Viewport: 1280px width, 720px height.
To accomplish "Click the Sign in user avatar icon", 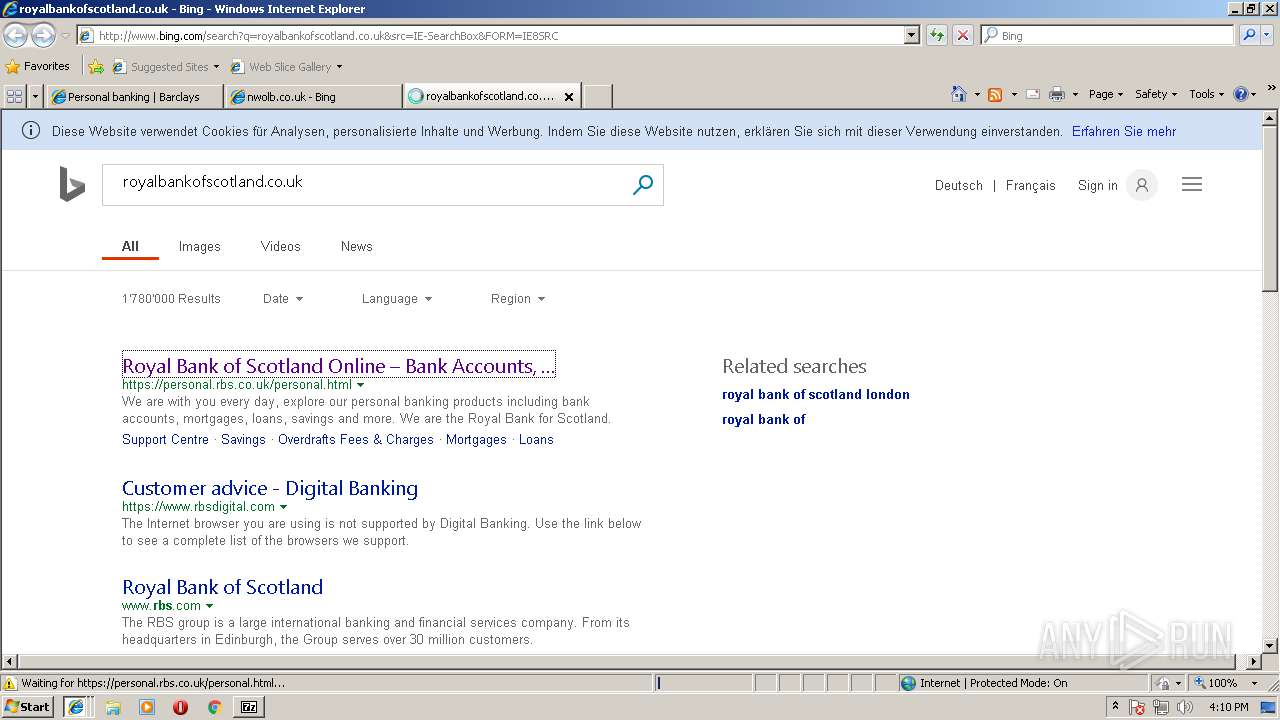I will [1141, 185].
